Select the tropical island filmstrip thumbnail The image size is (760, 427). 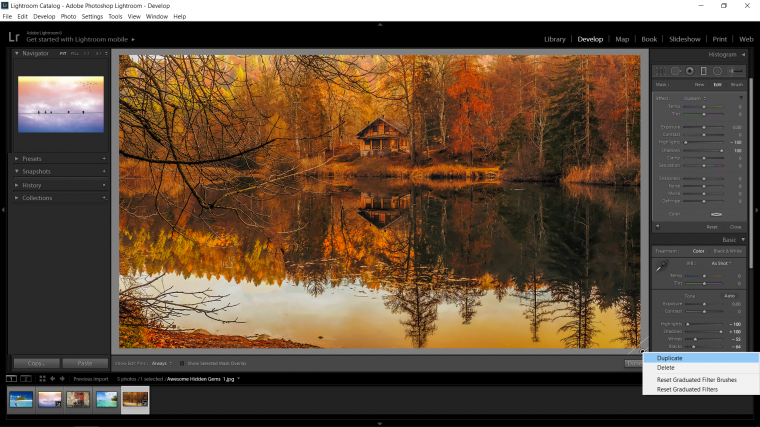(21, 400)
